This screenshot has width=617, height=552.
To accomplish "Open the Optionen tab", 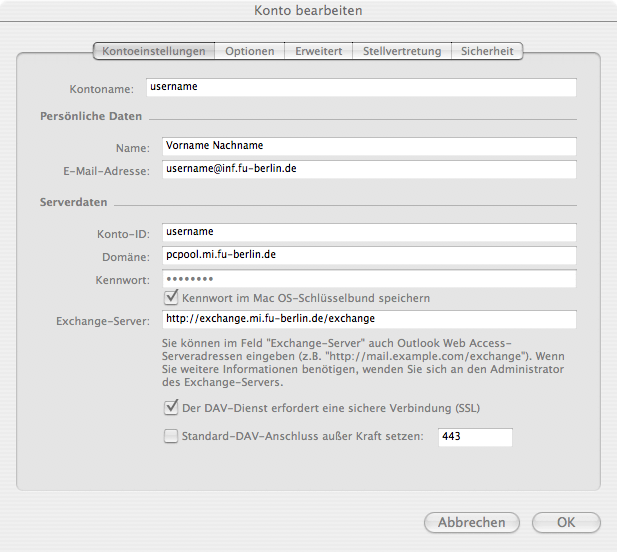I will tap(250, 51).
